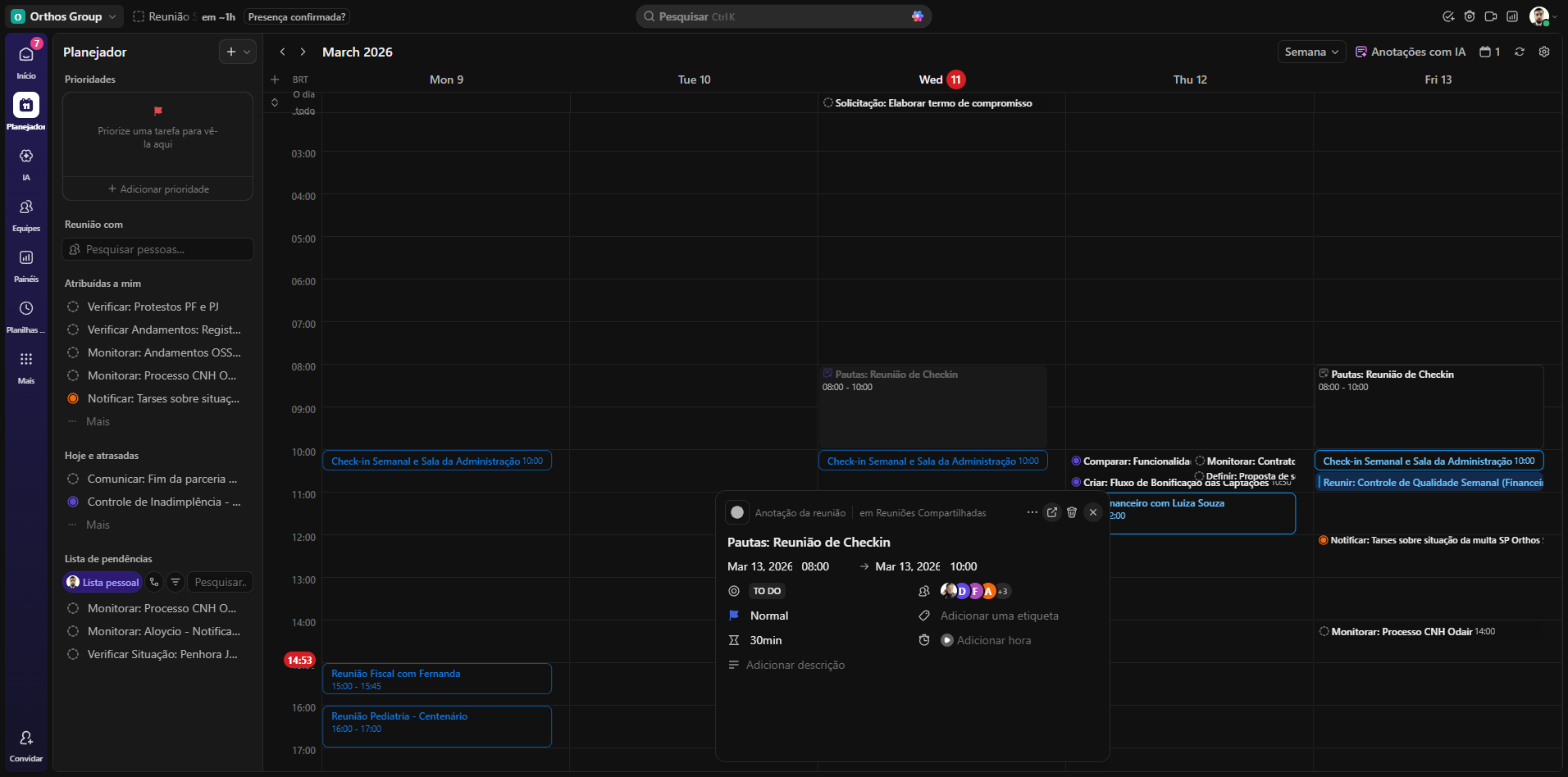Open the IA sidebar icon
Viewport: 1568px width, 777px height.
pyautogui.click(x=26, y=157)
